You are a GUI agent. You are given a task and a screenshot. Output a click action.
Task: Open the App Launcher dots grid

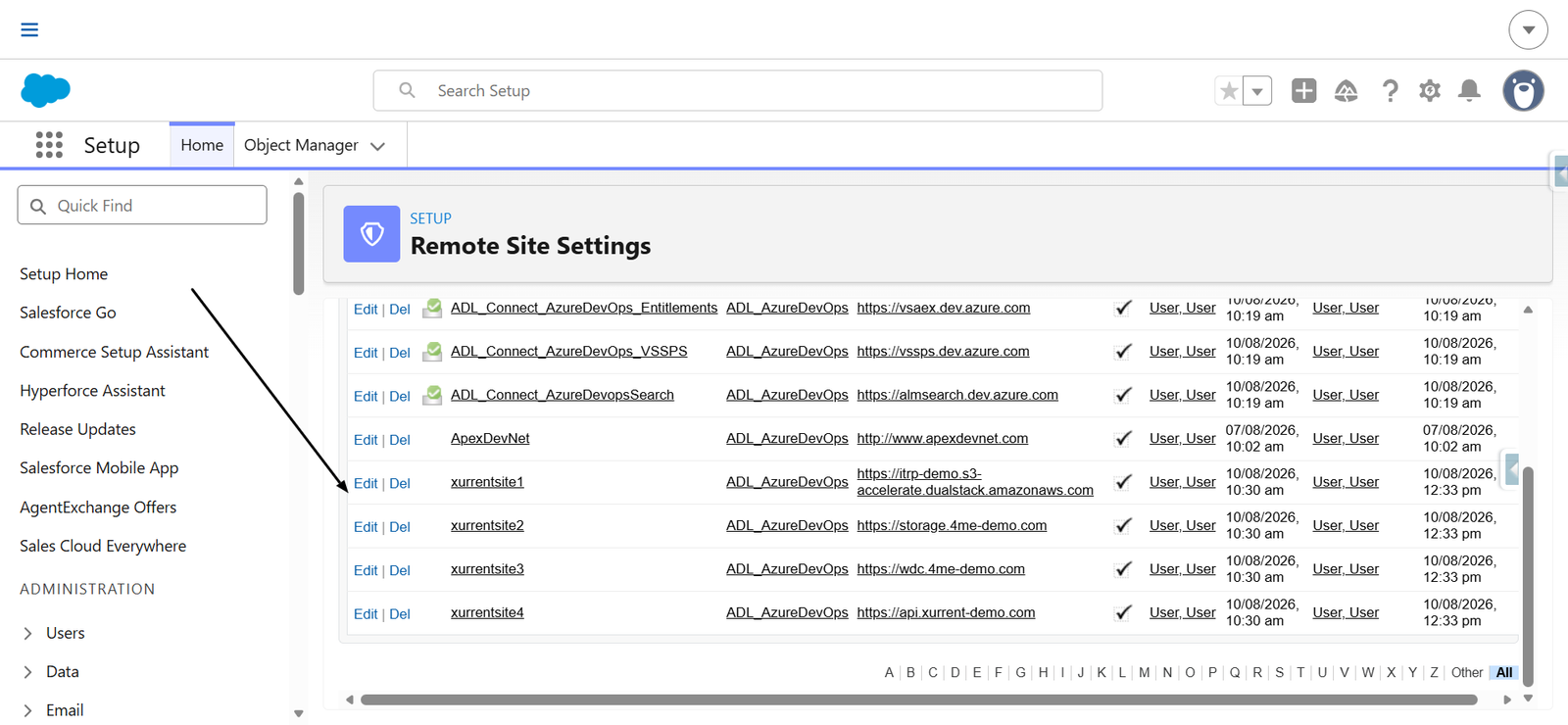tap(49, 145)
